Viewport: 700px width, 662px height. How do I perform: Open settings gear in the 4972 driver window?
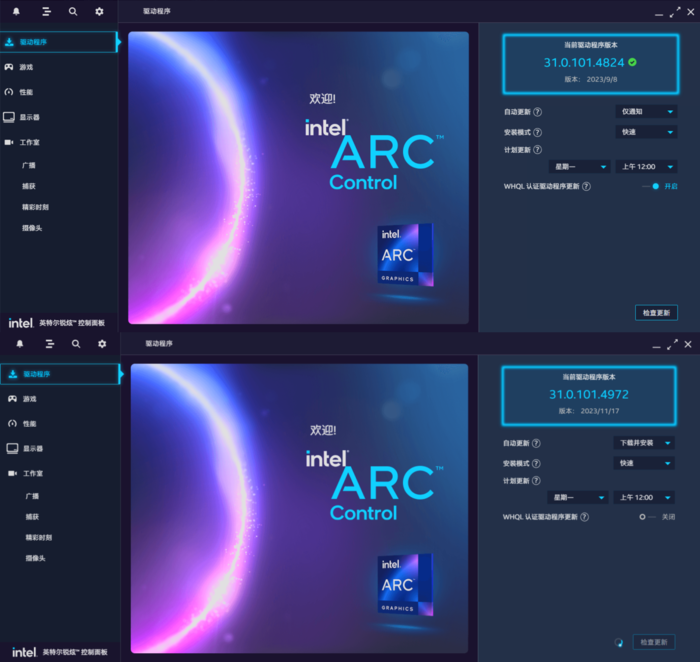pyautogui.click(x=102, y=344)
